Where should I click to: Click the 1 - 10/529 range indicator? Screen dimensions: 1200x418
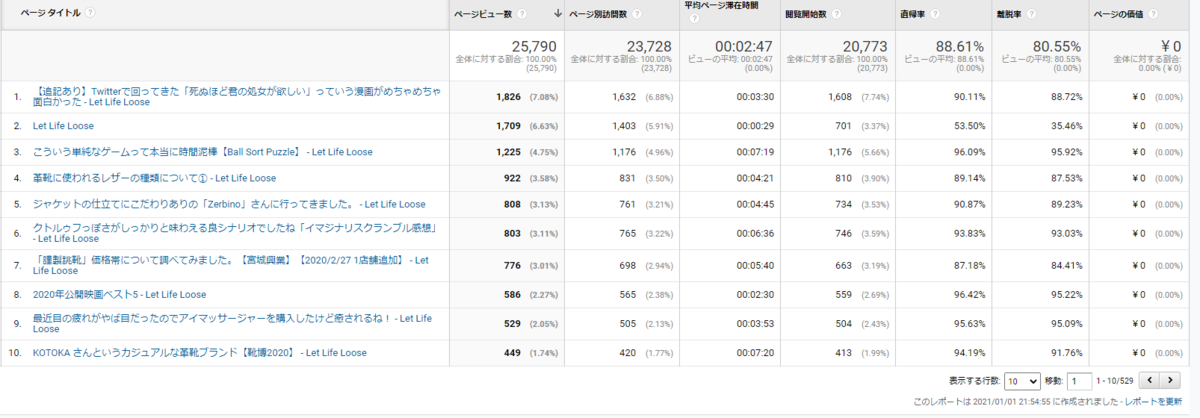point(1114,382)
